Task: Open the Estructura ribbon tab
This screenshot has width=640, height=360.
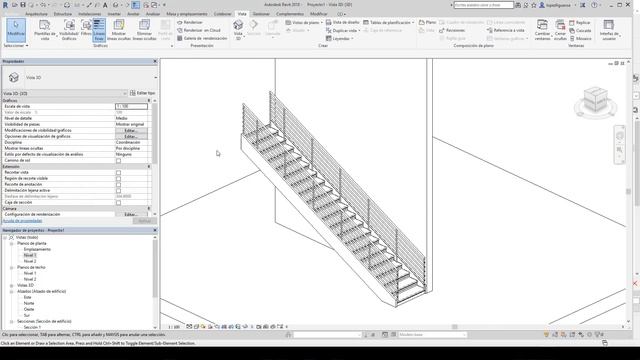Action: pyautogui.click(x=63, y=14)
